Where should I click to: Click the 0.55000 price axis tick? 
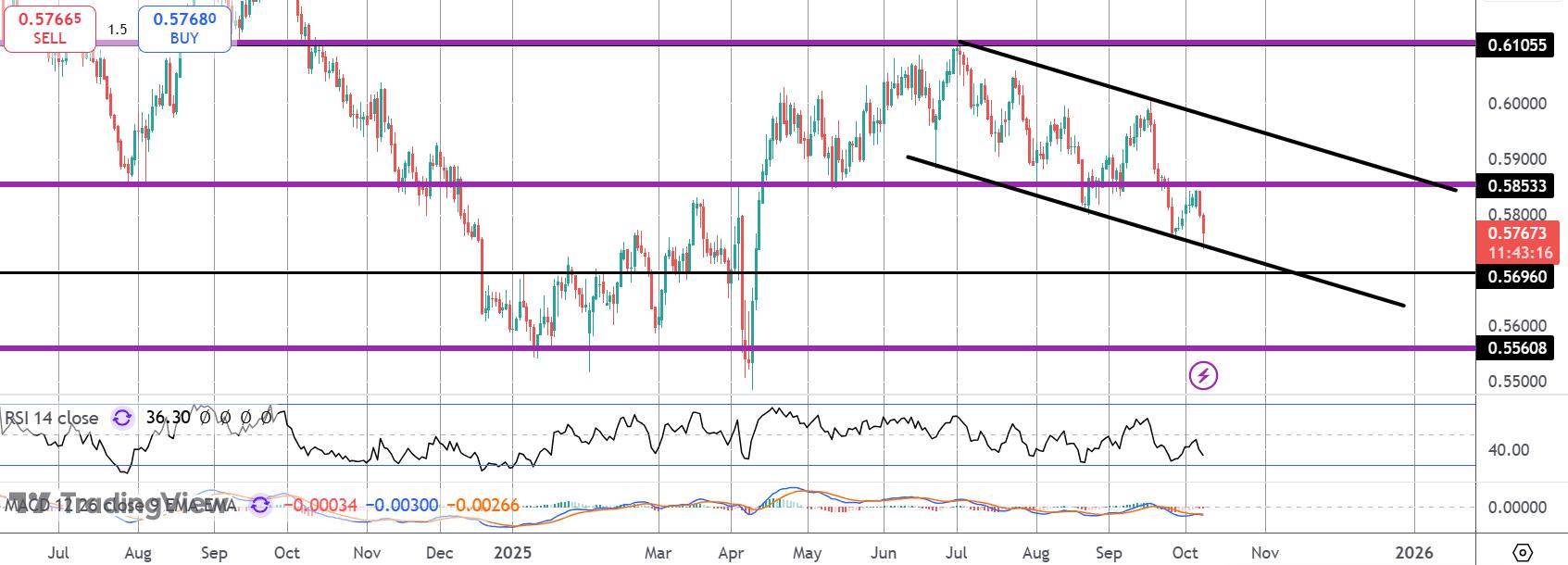[x=1517, y=382]
